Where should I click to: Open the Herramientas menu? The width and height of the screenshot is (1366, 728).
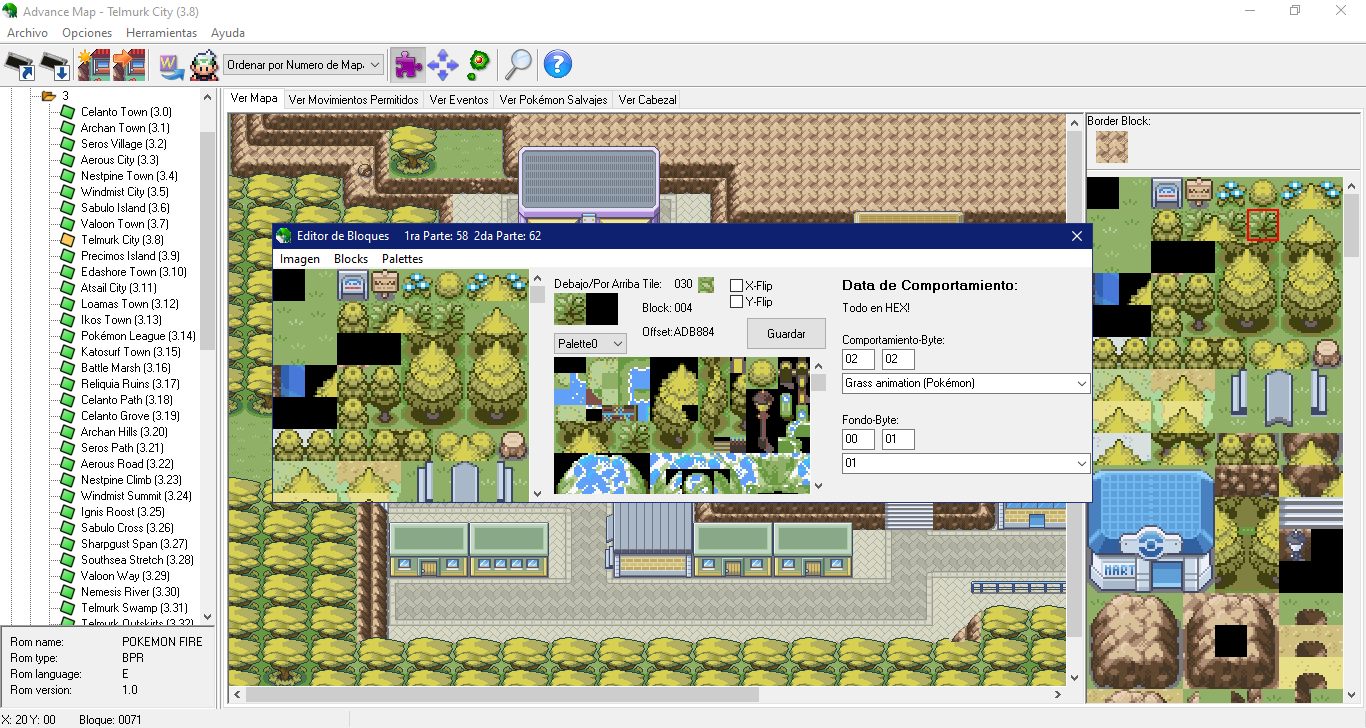[x=161, y=33]
